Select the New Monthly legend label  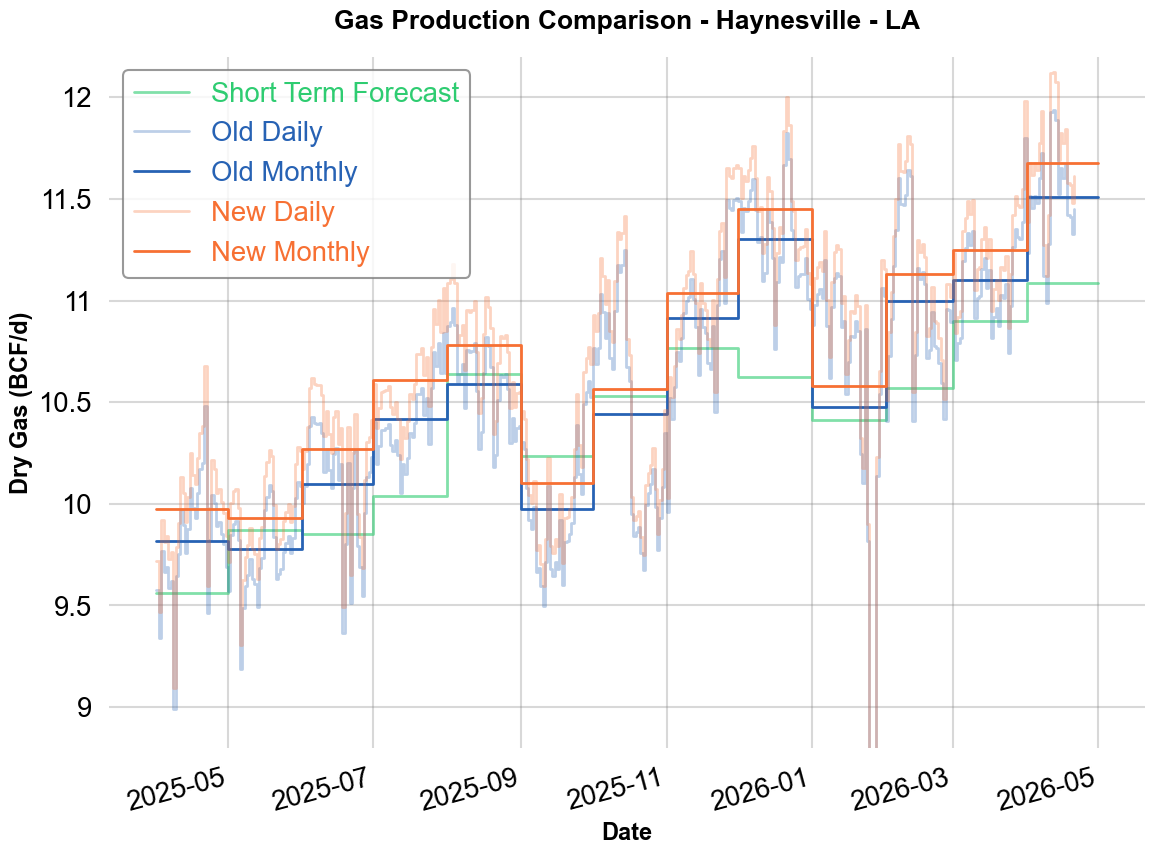click(290, 252)
